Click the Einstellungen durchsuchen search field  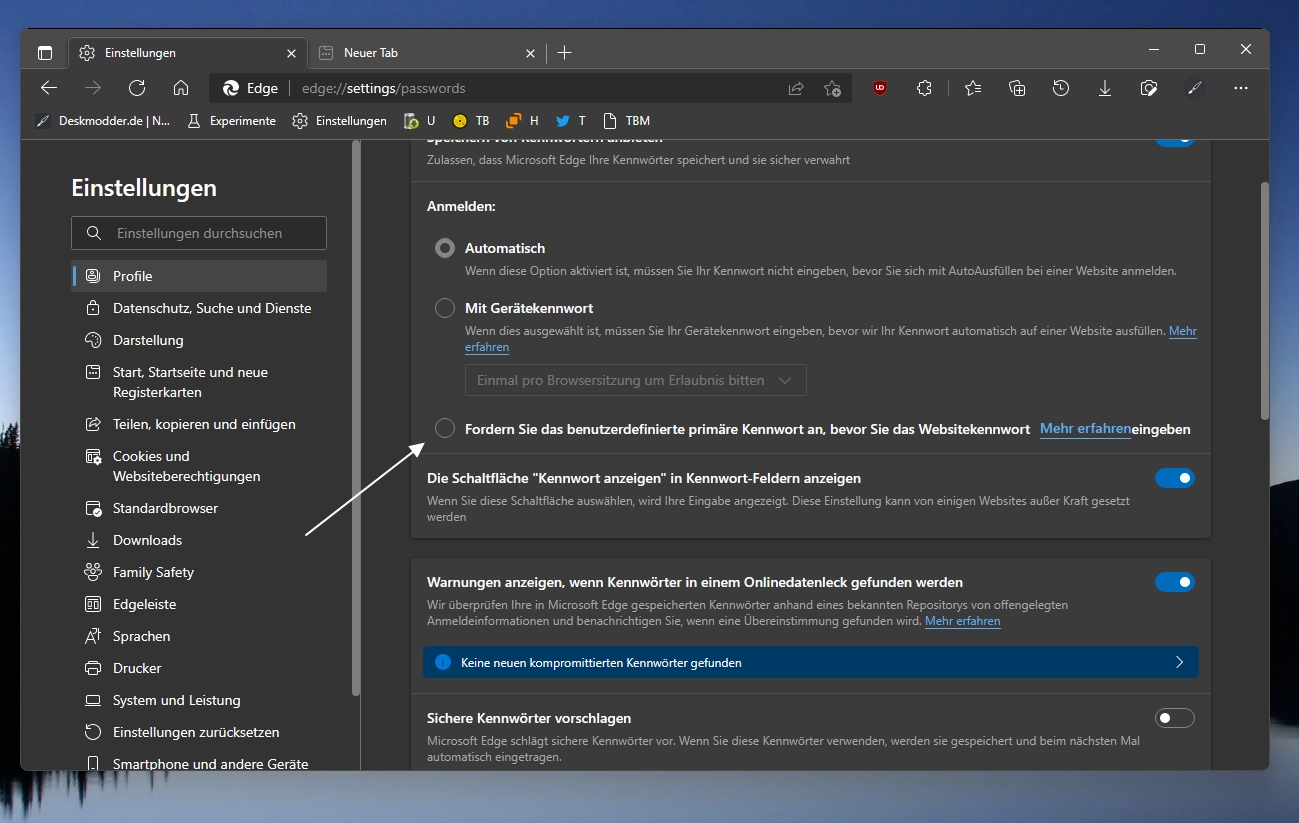coord(199,233)
